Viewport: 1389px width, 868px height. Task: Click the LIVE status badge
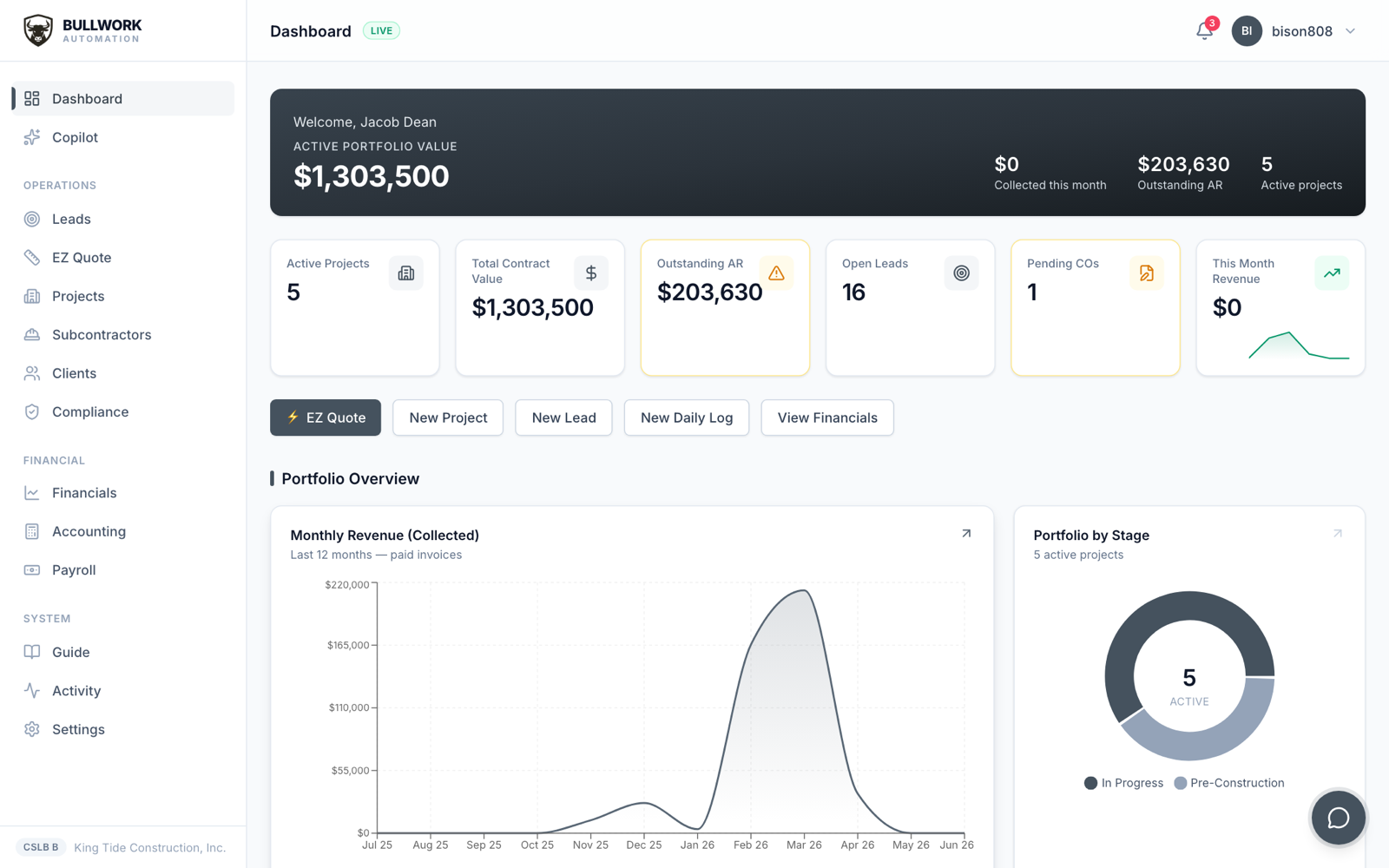click(381, 31)
